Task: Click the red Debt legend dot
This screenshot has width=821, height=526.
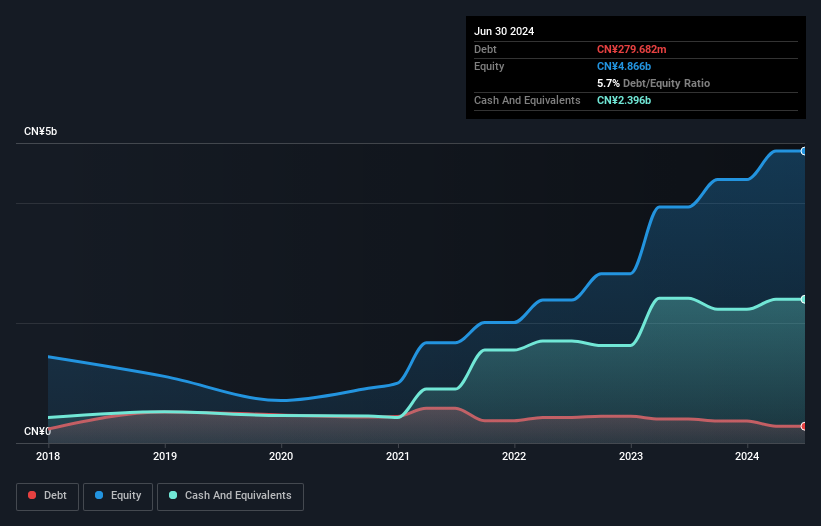Action: coord(32,495)
